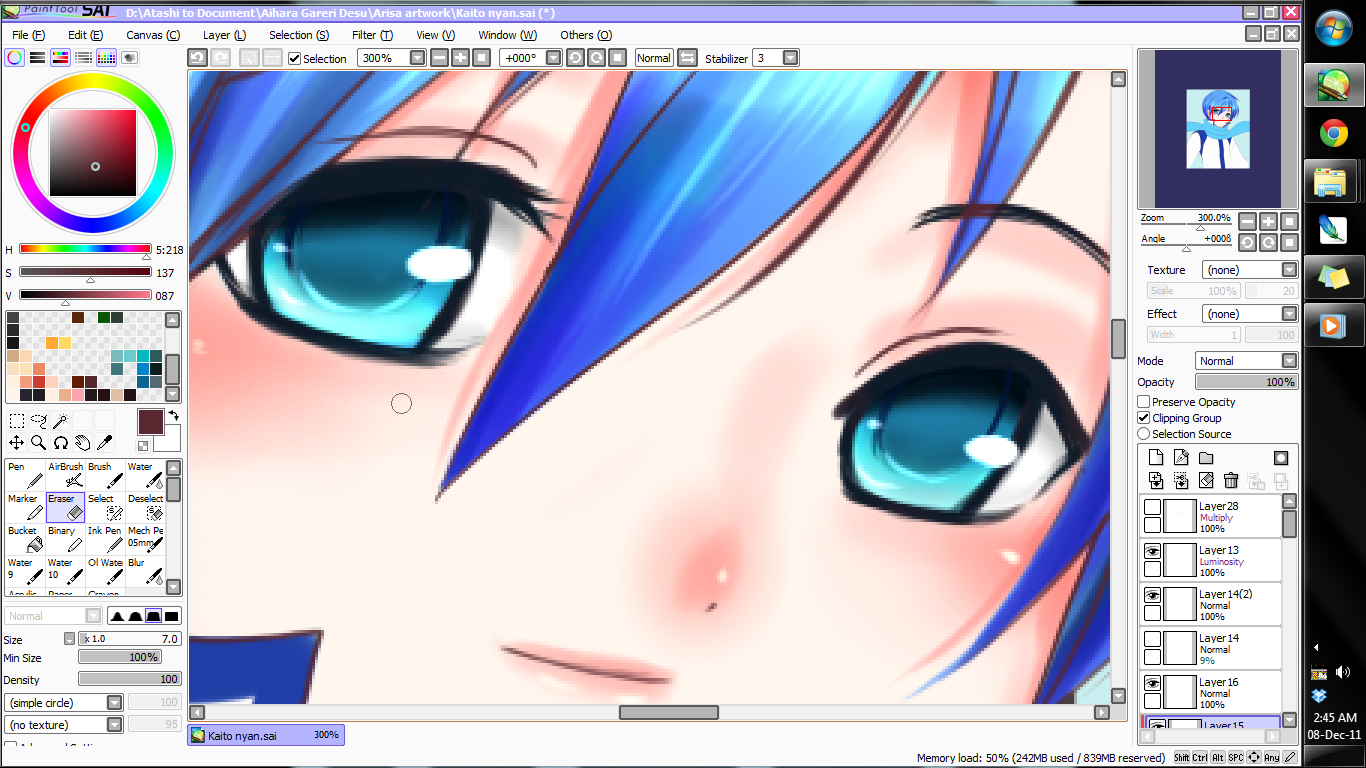Select the rotate view tool

60,442
